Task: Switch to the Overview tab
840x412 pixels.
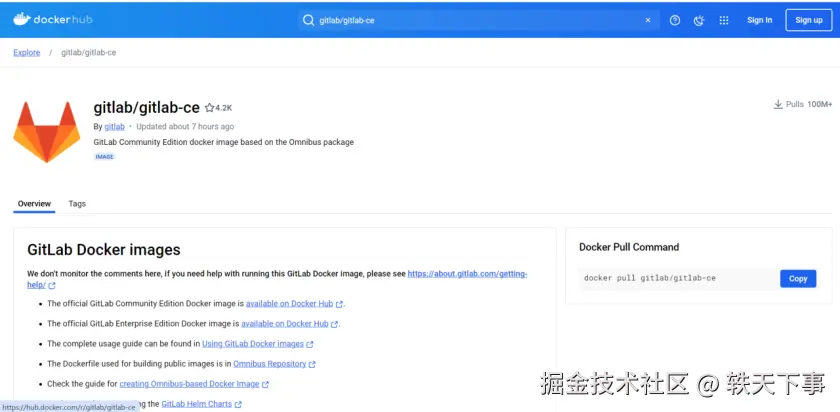Action: pyautogui.click(x=34, y=204)
